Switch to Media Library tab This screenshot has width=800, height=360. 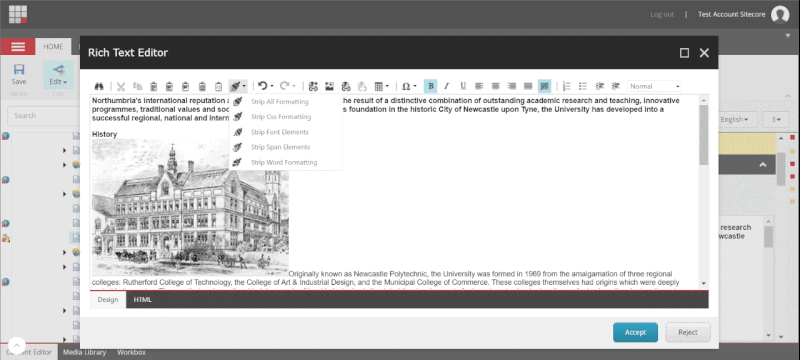pyautogui.click(x=84, y=352)
